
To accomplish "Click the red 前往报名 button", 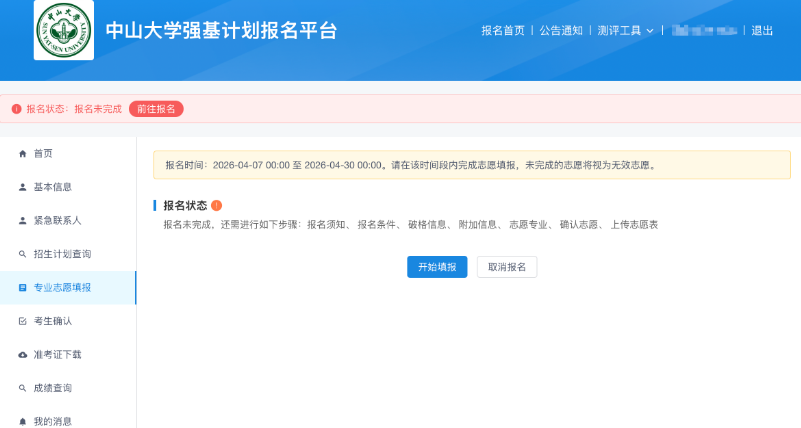I will pos(156,109).
